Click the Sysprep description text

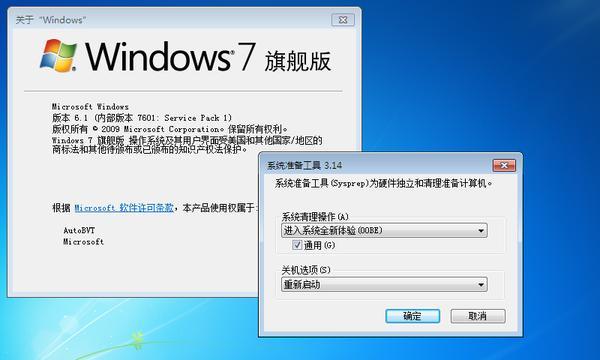383,184
